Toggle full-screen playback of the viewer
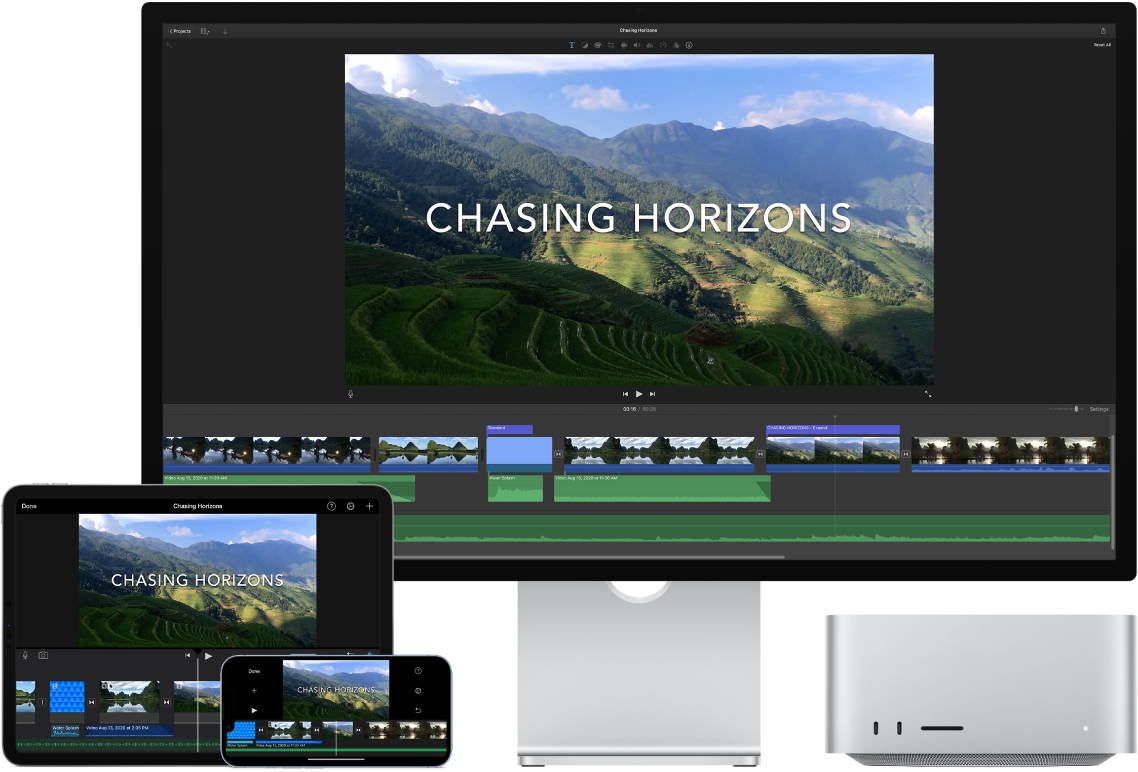This screenshot has width=1138, height=772. point(928,394)
